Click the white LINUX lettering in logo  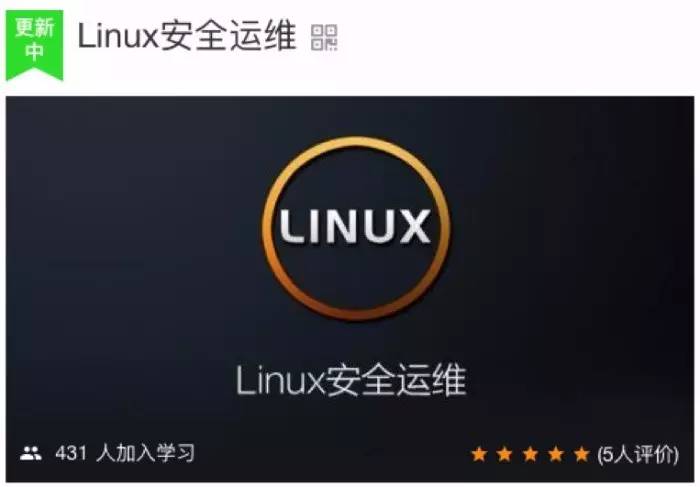click(355, 227)
